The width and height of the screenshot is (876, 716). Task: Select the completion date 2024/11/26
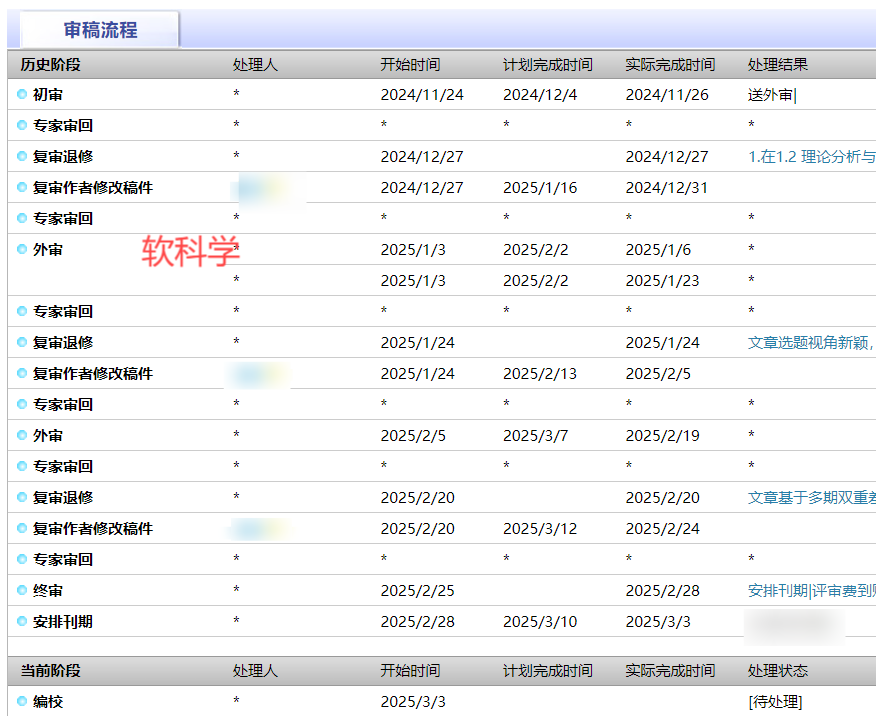pyautogui.click(x=667, y=95)
